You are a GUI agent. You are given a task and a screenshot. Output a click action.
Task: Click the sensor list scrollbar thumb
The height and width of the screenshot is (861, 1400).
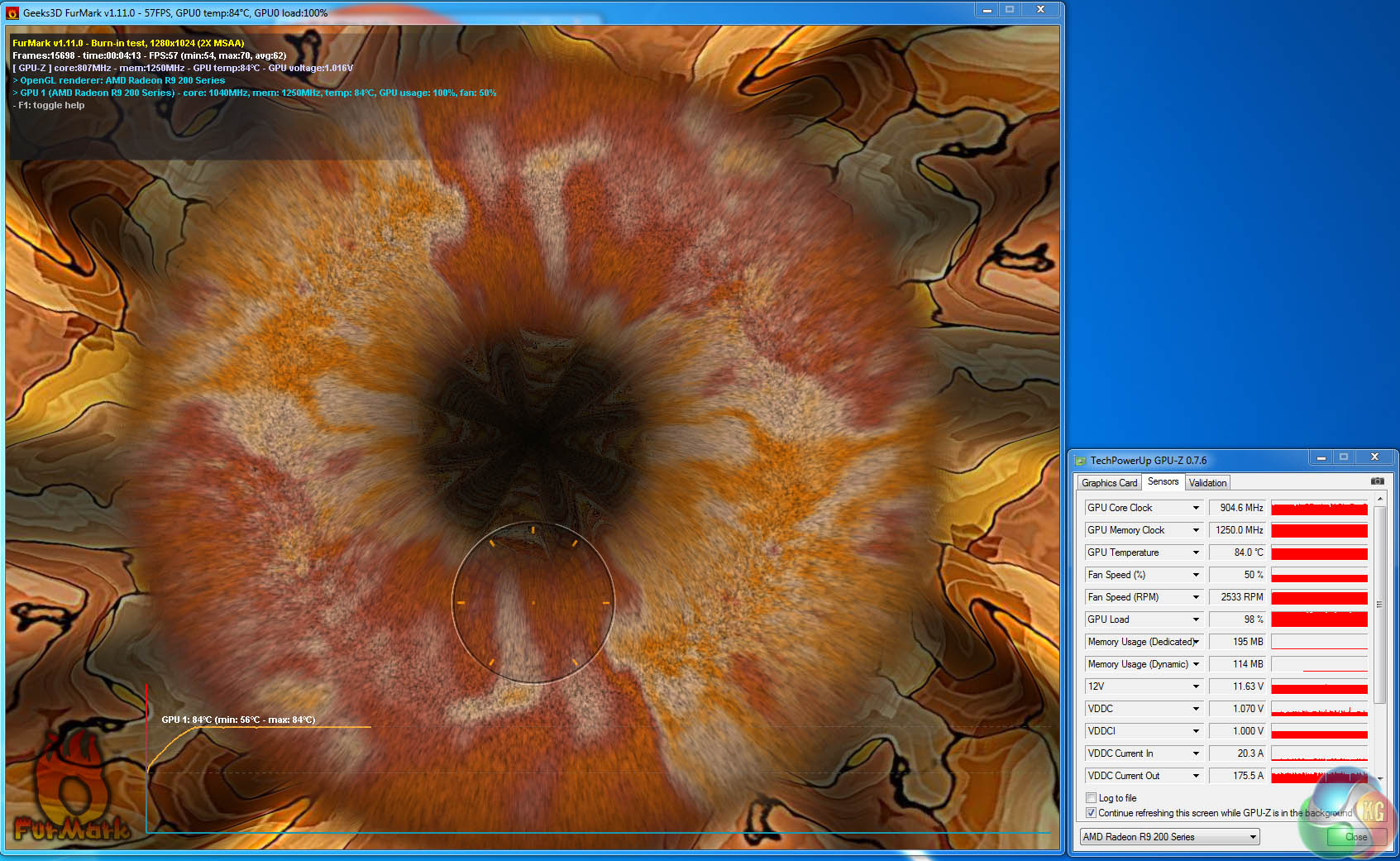coord(1379,605)
